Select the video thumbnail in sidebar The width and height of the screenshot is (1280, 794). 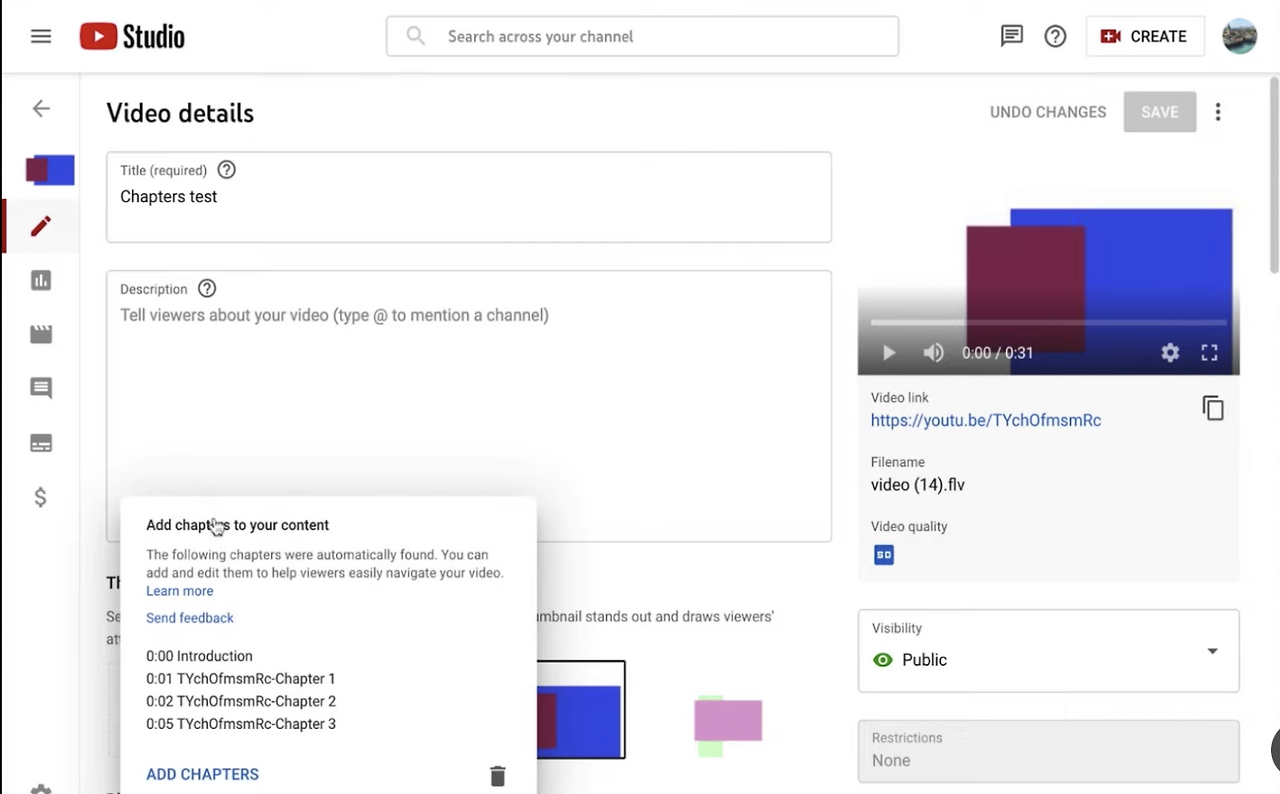click(50, 170)
